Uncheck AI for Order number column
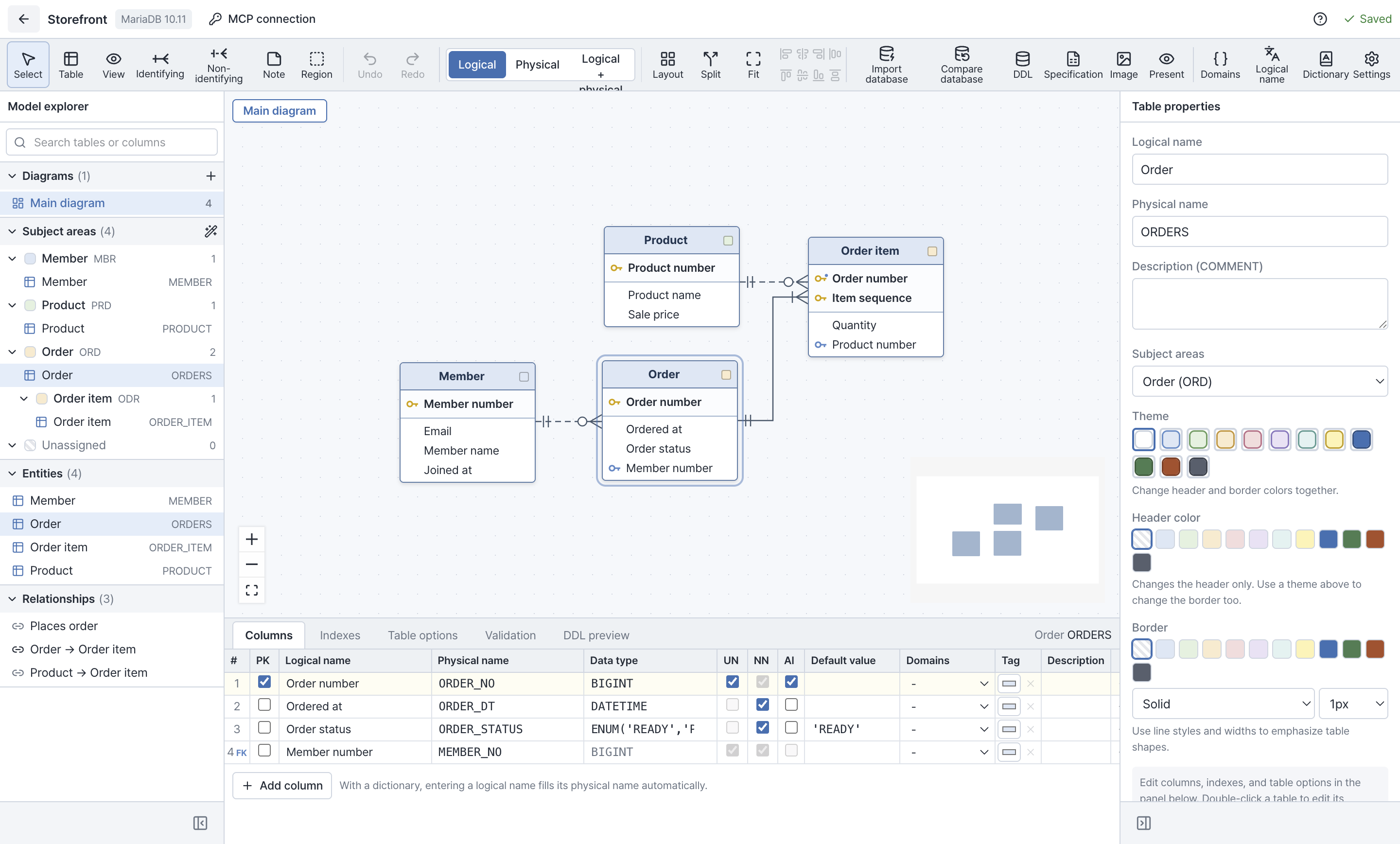1400x844 pixels. pyautogui.click(x=791, y=682)
